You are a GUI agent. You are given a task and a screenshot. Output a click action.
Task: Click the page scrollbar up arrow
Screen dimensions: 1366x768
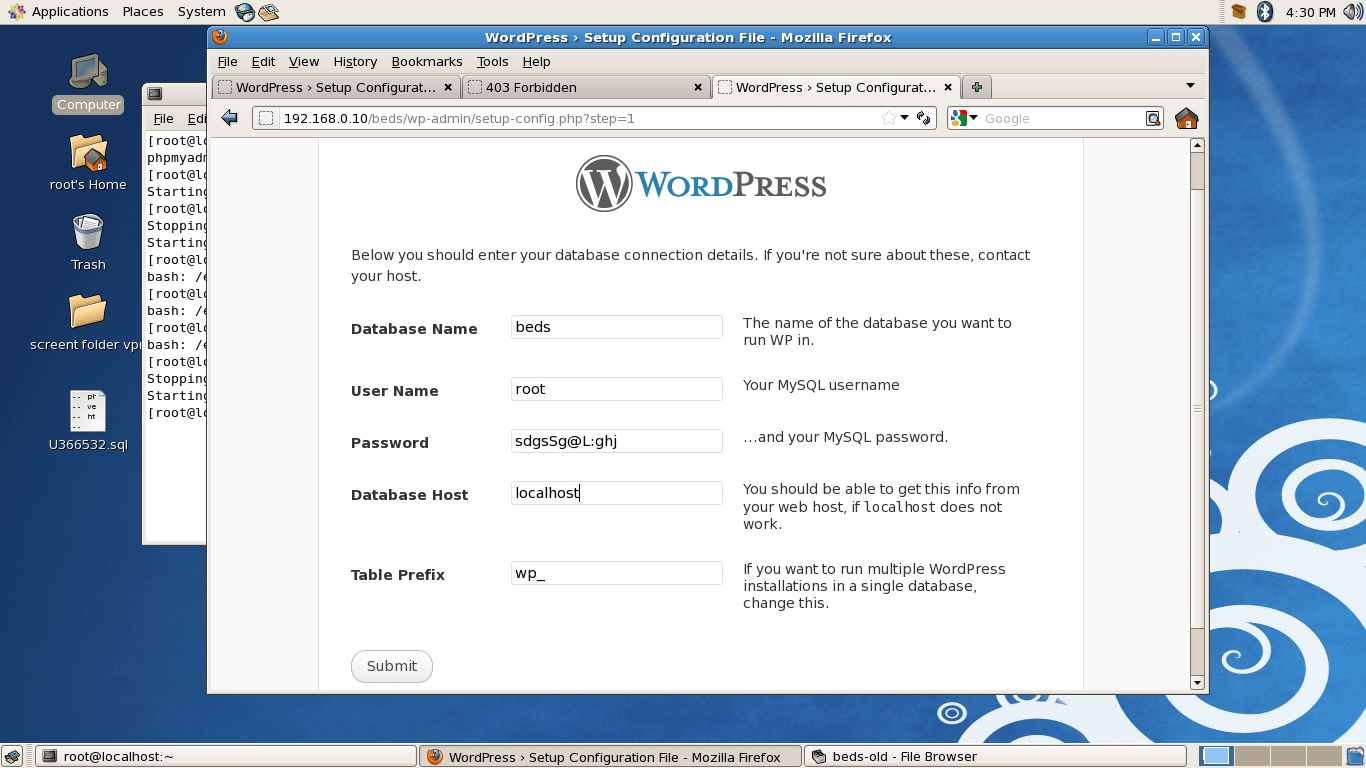1197,146
